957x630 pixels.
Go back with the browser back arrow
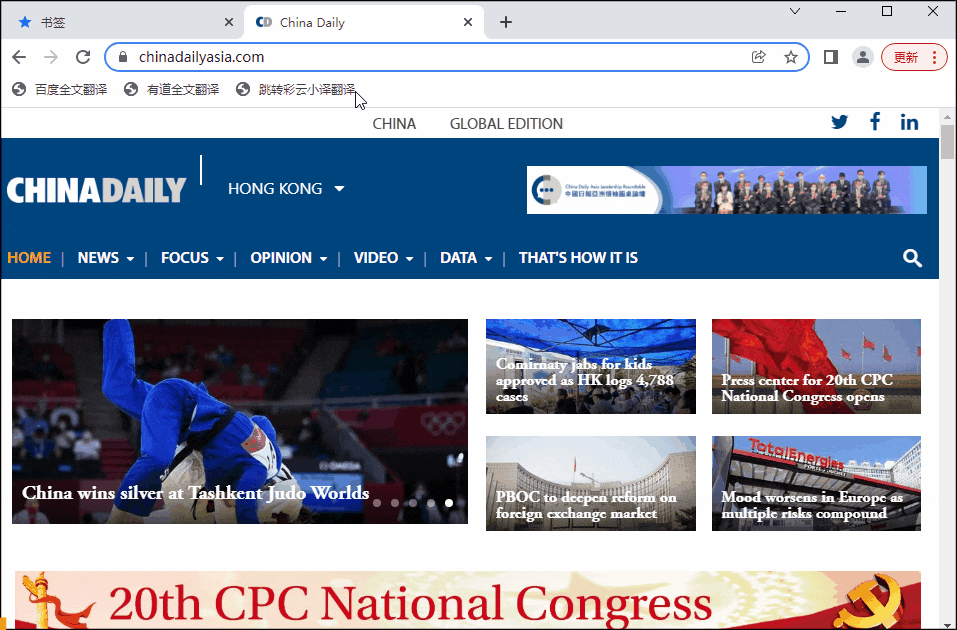click(19, 57)
